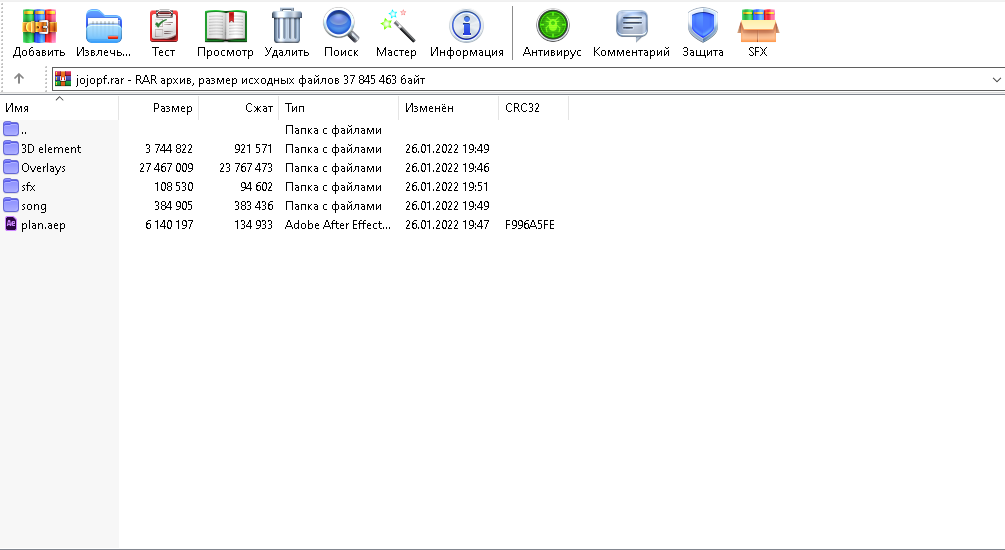Click size value 6 140 197

(169, 225)
